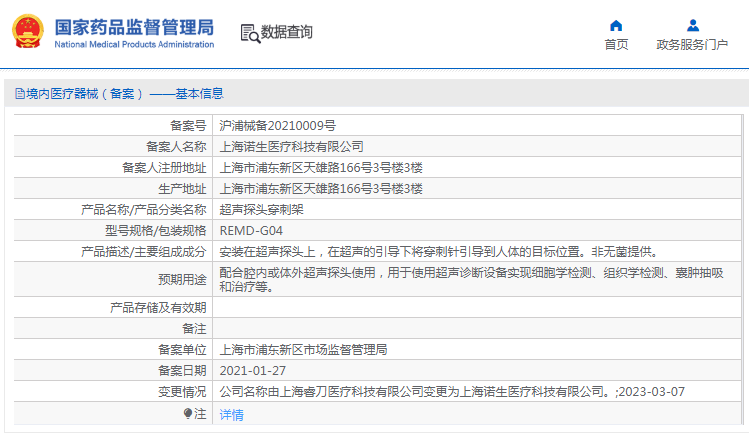This screenshot has height=435, width=749.
Task: Click the 预期用途 label
Action: click(182, 279)
